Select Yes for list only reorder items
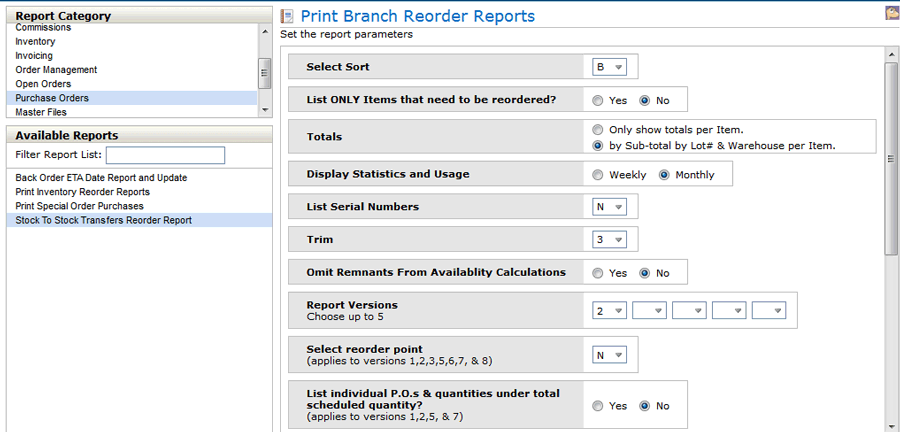900x432 pixels. (598, 101)
